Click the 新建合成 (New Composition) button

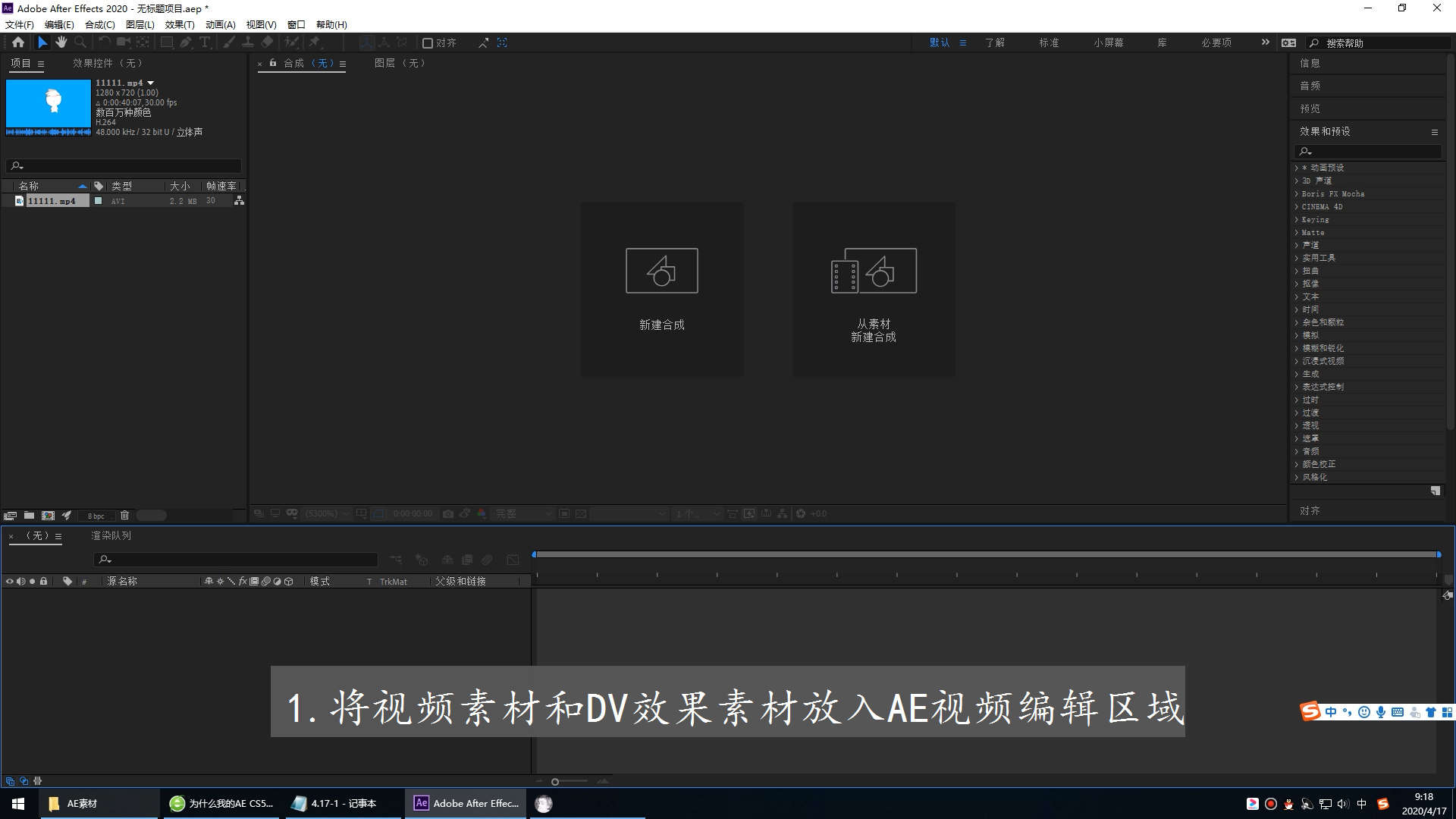tap(661, 288)
